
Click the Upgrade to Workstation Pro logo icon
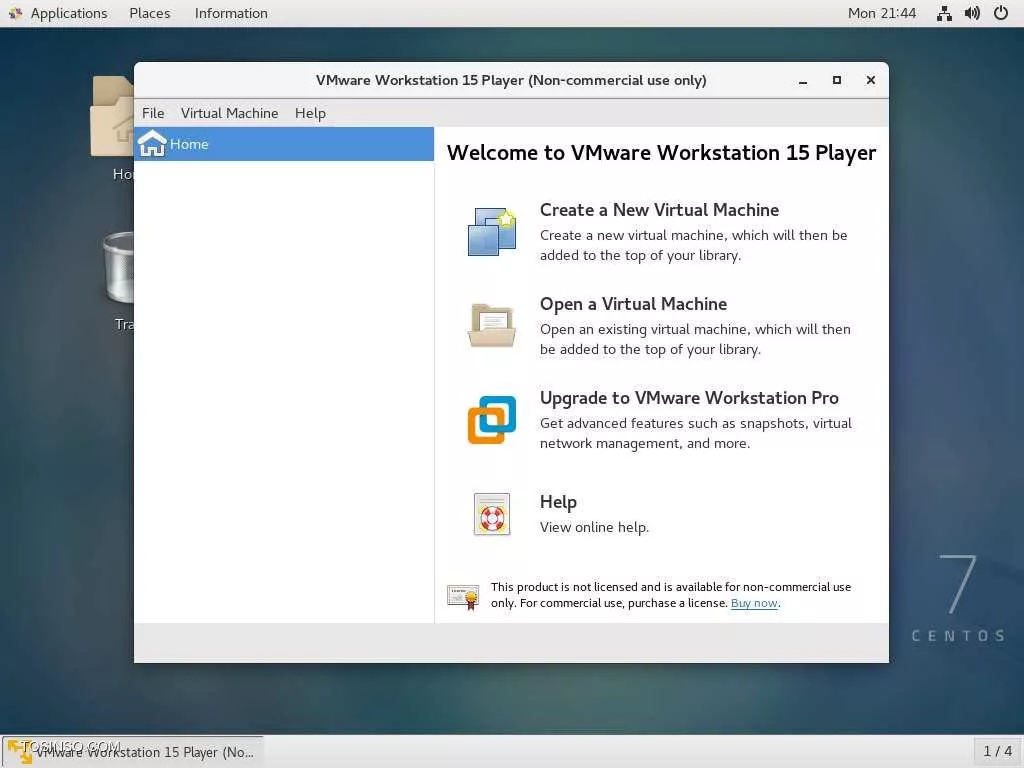coord(492,420)
